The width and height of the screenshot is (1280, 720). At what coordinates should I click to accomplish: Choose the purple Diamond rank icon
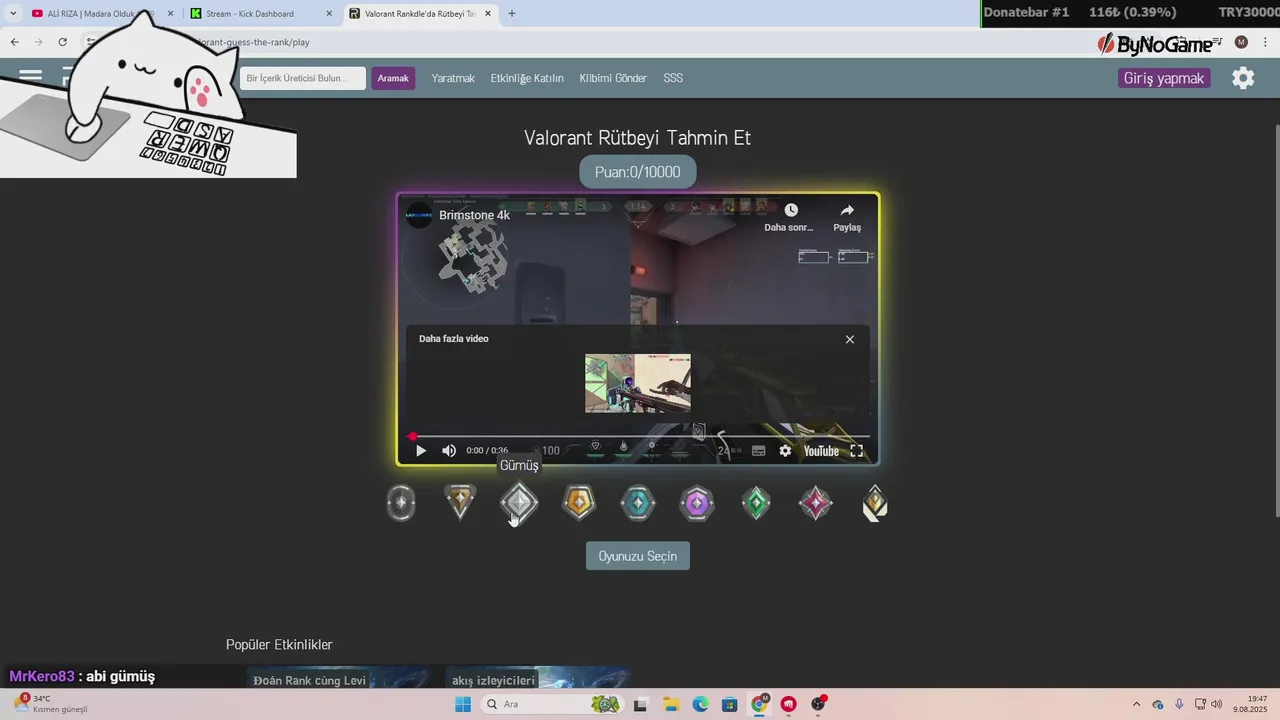coord(697,503)
